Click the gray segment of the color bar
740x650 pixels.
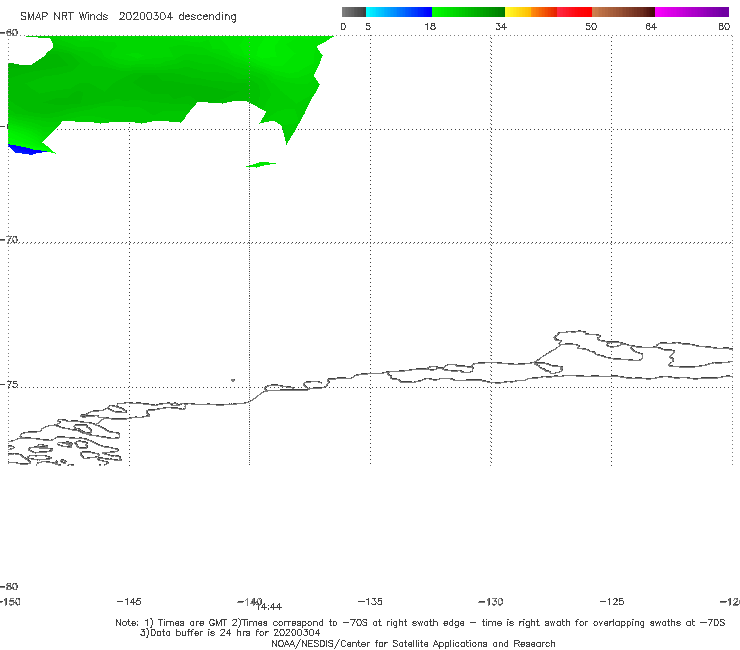(x=353, y=12)
